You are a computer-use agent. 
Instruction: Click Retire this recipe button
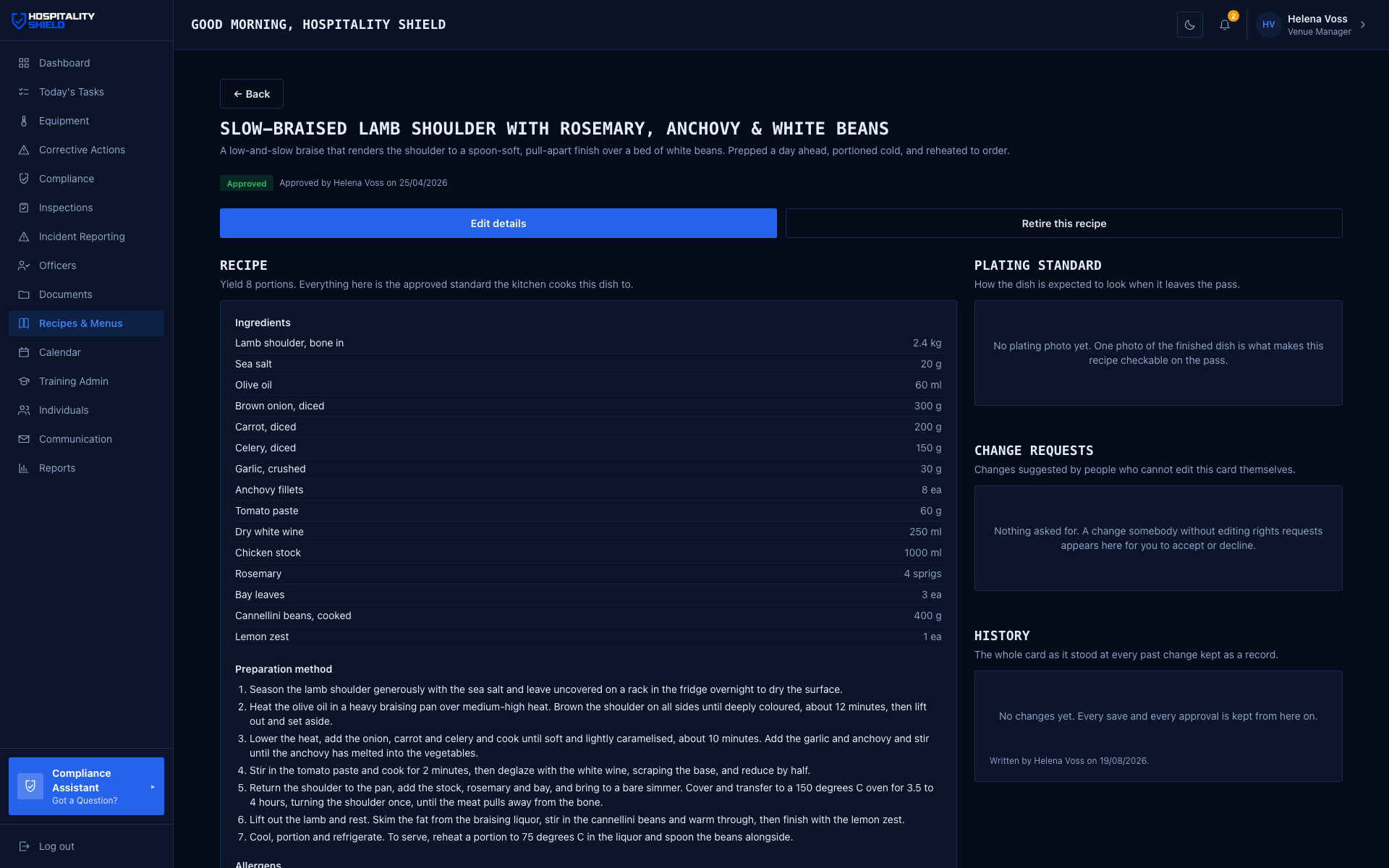tap(1063, 224)
